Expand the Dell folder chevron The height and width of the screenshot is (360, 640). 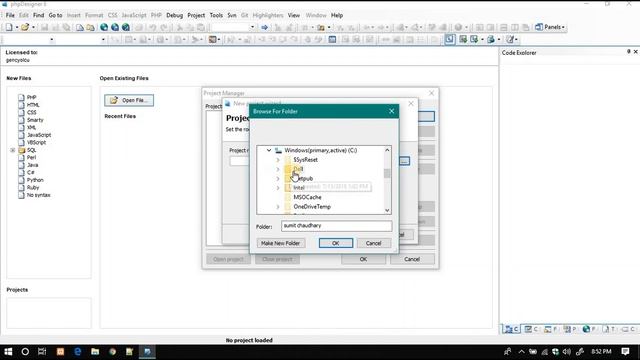278,169
